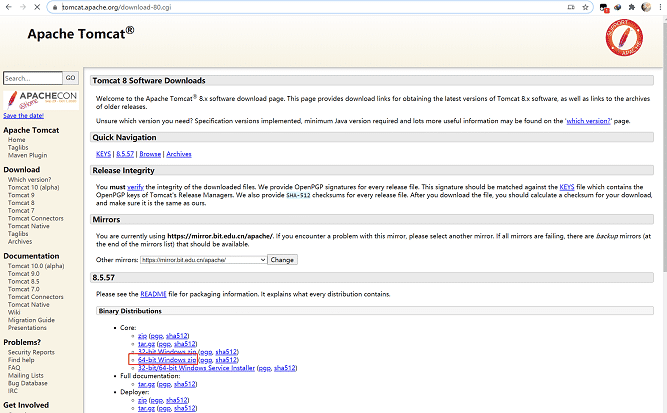The height and width of the screenshot is (413, 667).
Task: Click the browser back arrow
Action: tap(9, 8)
